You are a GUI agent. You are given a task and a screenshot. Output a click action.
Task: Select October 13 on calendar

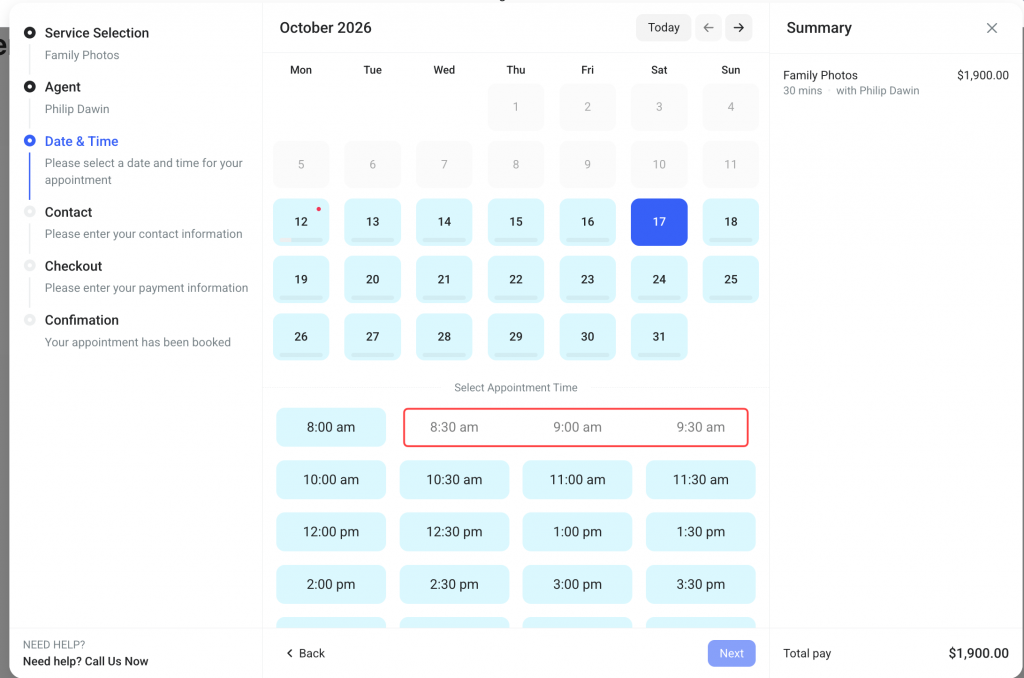point(373,222)
